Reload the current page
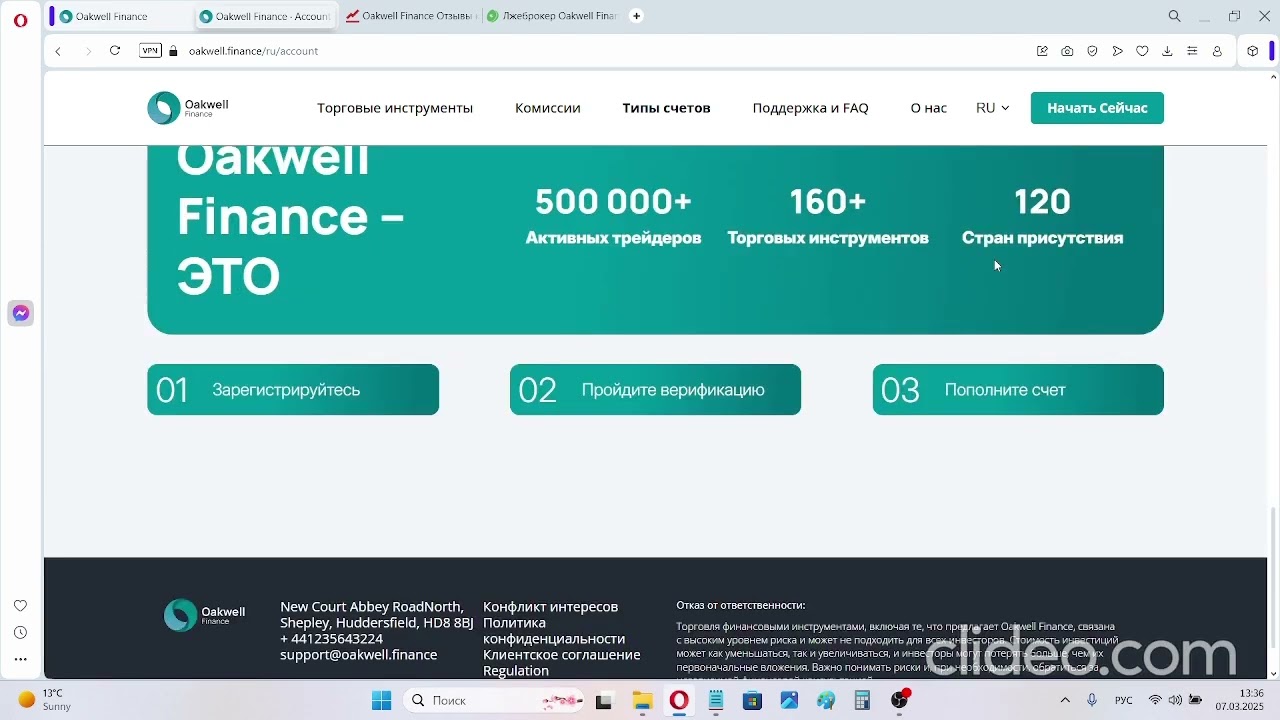Viewport: 1280px width, 720px height. tap(115, 51)
